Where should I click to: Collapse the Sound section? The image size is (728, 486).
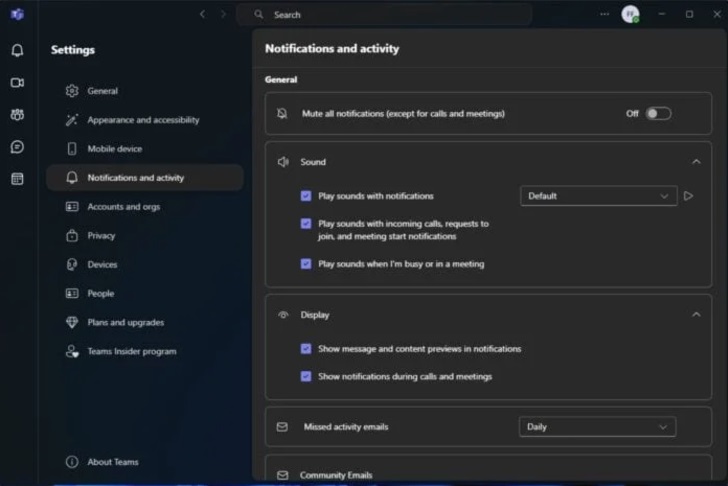[696, 162]
